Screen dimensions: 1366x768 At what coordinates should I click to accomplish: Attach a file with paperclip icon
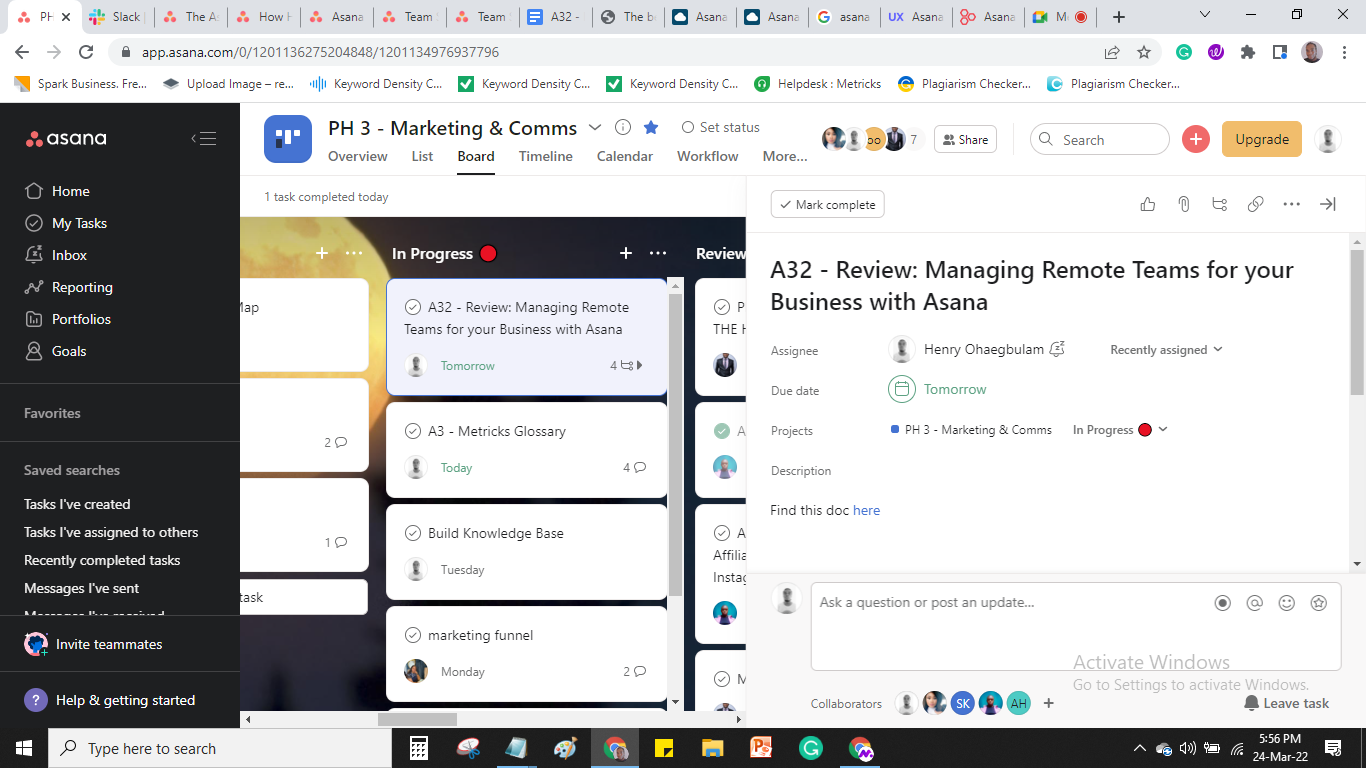pos(1183,204)
